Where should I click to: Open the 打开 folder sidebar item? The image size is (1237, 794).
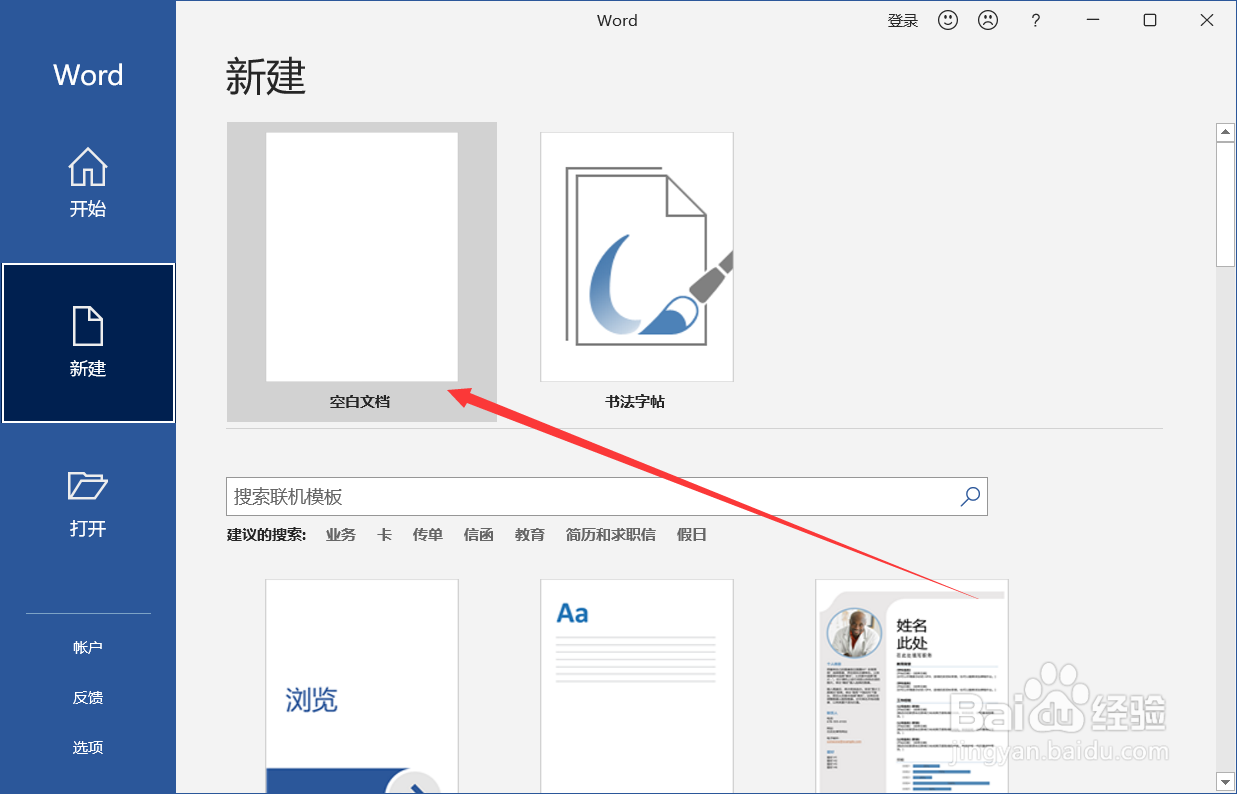[88, 503]
